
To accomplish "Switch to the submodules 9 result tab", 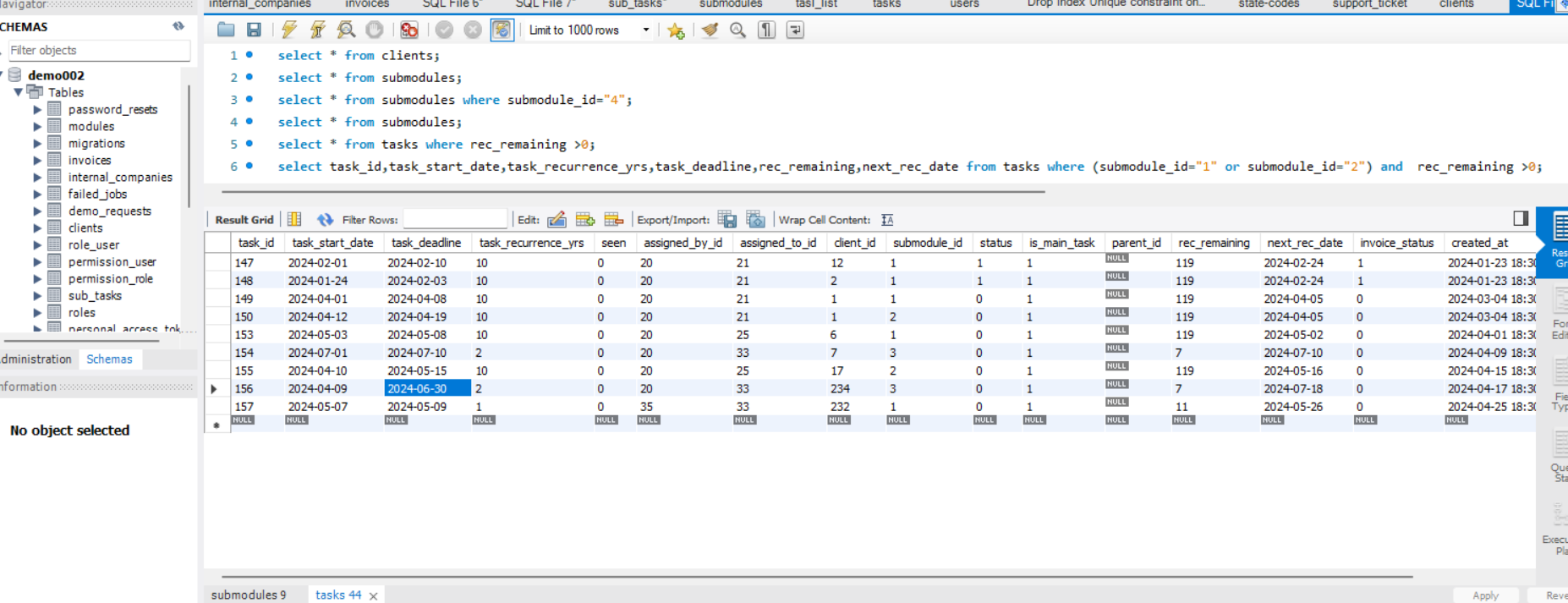I will [249, 595].
